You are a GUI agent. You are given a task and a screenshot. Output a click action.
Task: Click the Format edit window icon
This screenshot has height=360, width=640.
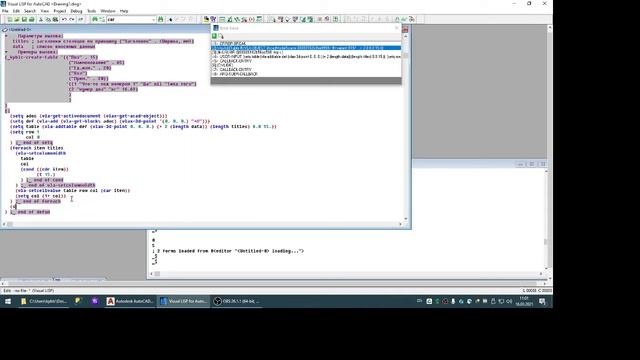coord(302,19)
